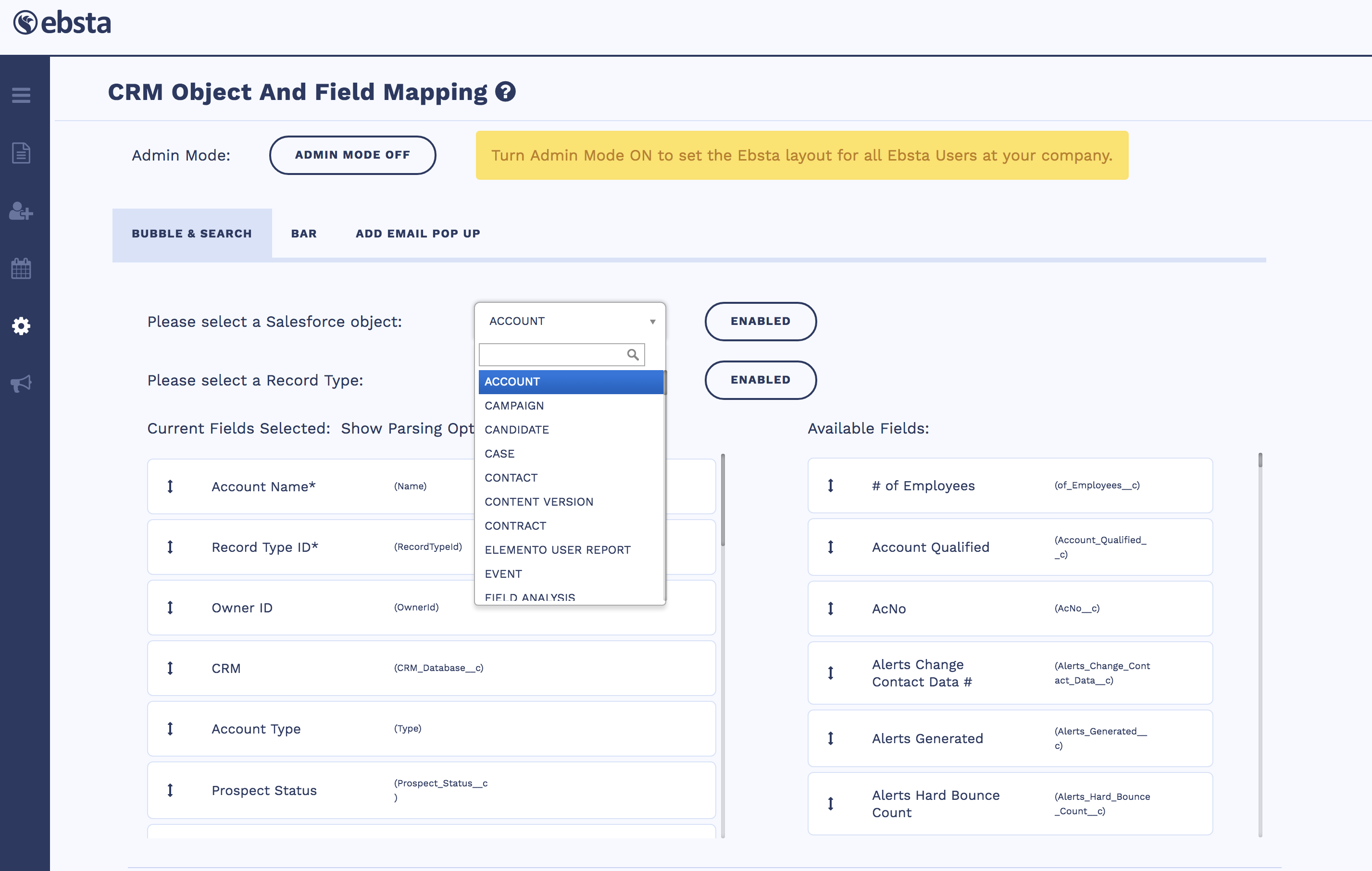This screenshot has width=1372, height=871.
Task: Toggle Enabled button for Record Type
Action: pos(760,380)
